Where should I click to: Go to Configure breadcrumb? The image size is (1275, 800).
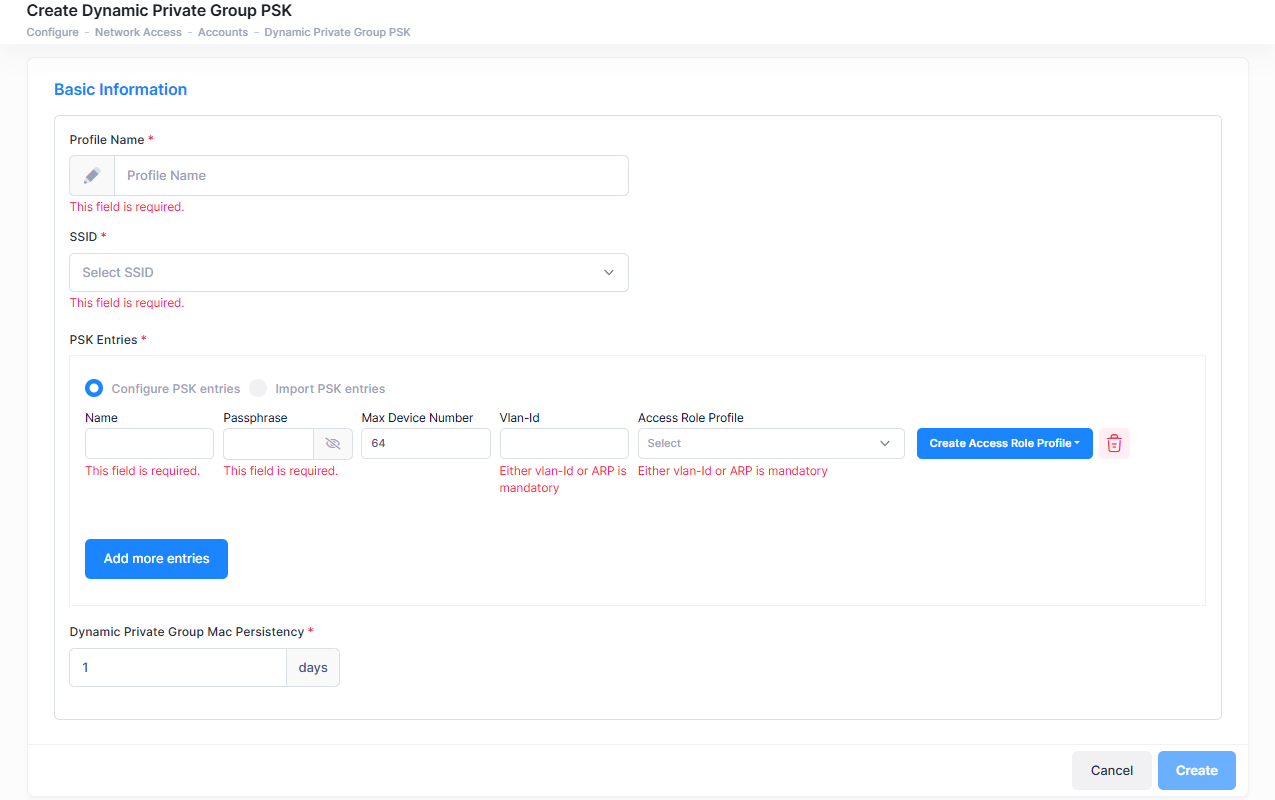coord(52,33)
